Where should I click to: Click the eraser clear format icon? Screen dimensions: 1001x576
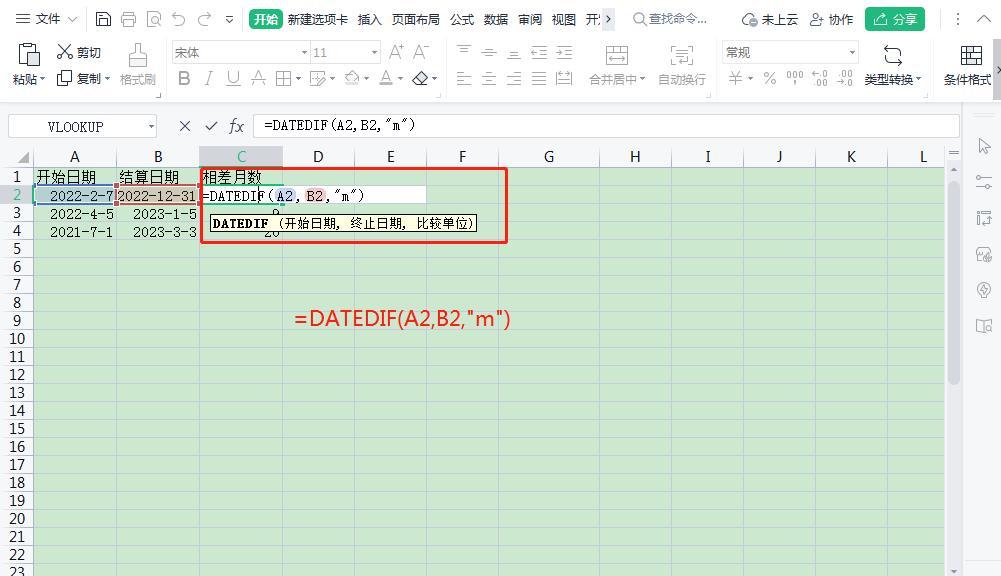[x=420, y=79]
